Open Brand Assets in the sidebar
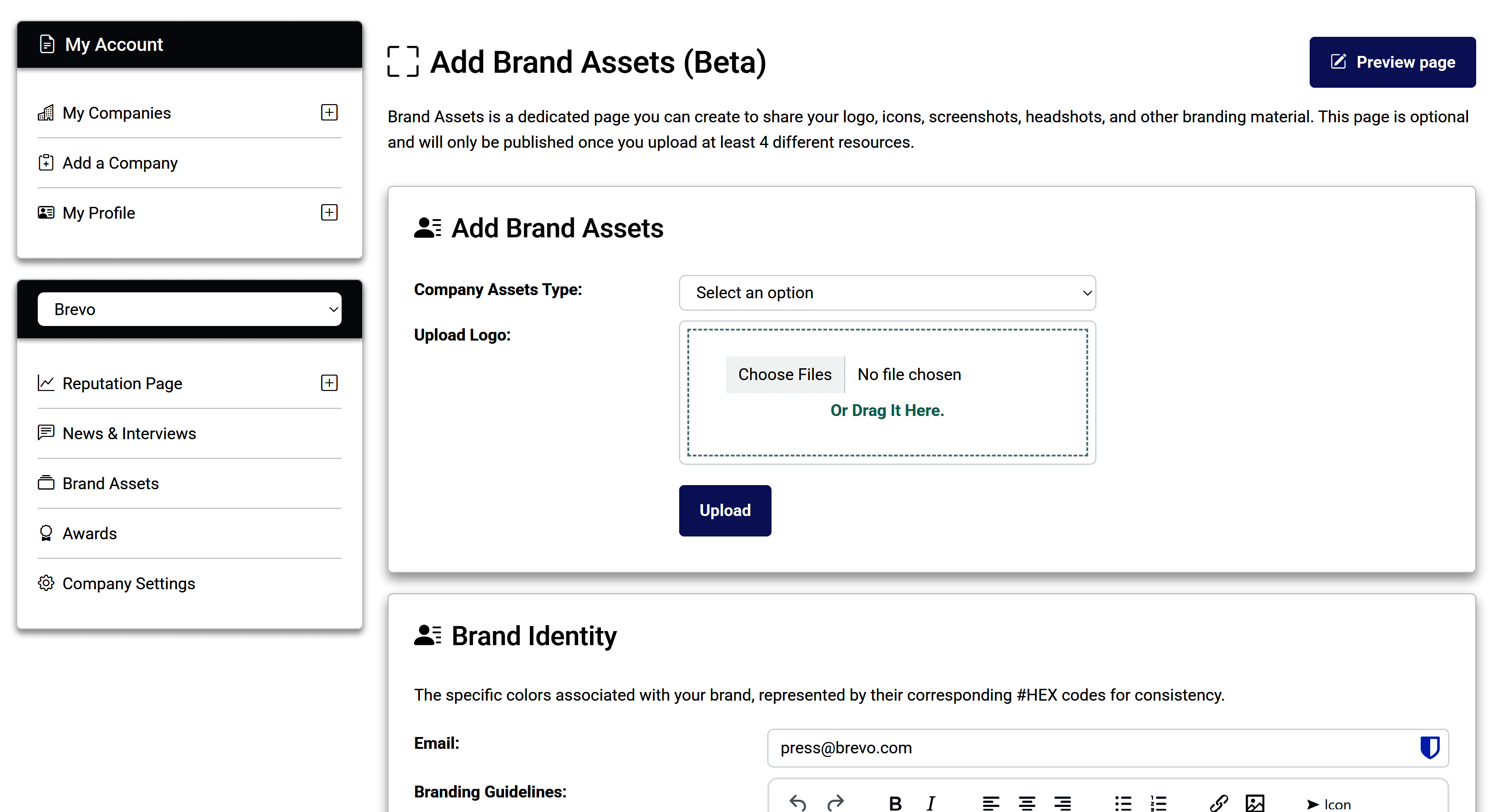The width and height of the screenshot is (1493, 812). [x=110, y=483]
